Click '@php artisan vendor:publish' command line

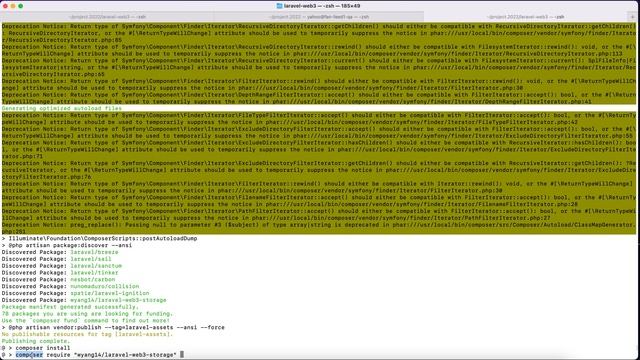pyautogui.click(x=113, y=327)
